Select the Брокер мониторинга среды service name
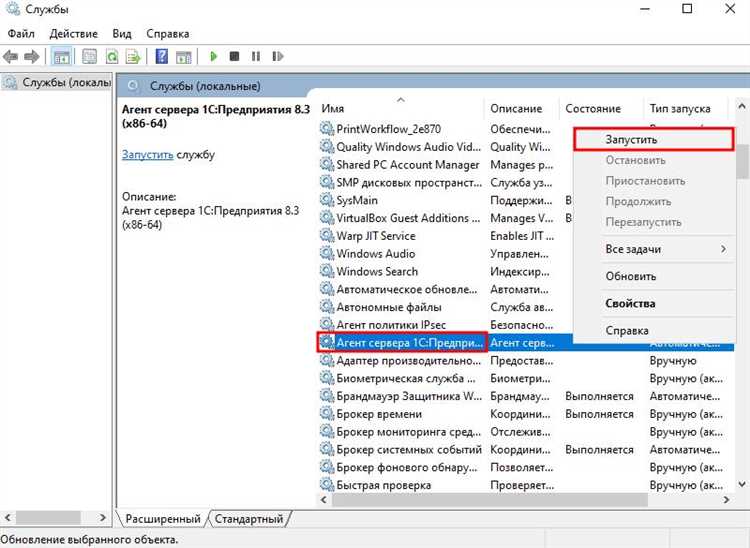This screenshot has height=548, width=750. (408, 432)
